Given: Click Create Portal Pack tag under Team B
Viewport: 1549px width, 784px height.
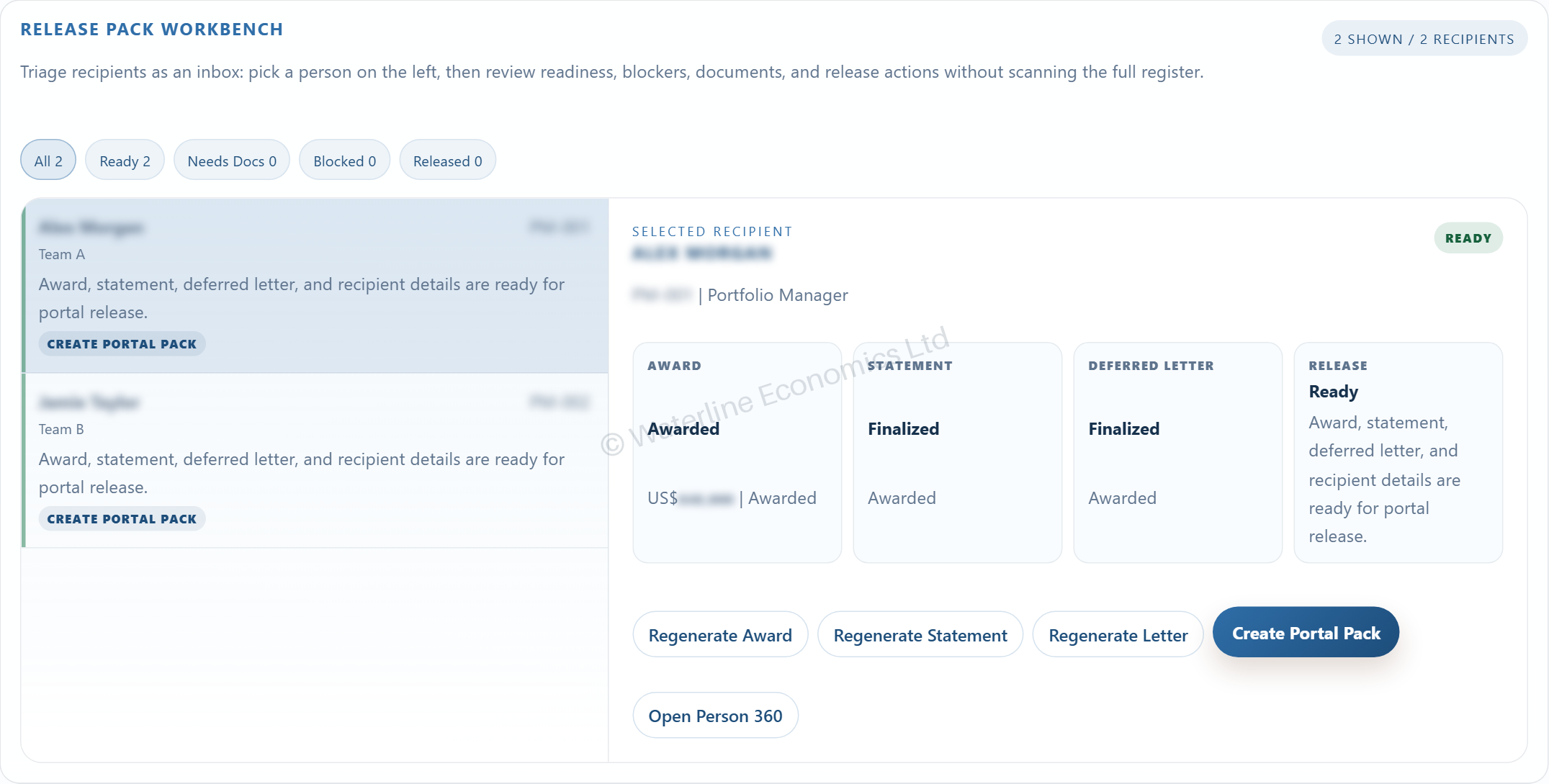Looking at the screenshot, I should point(122,519).
